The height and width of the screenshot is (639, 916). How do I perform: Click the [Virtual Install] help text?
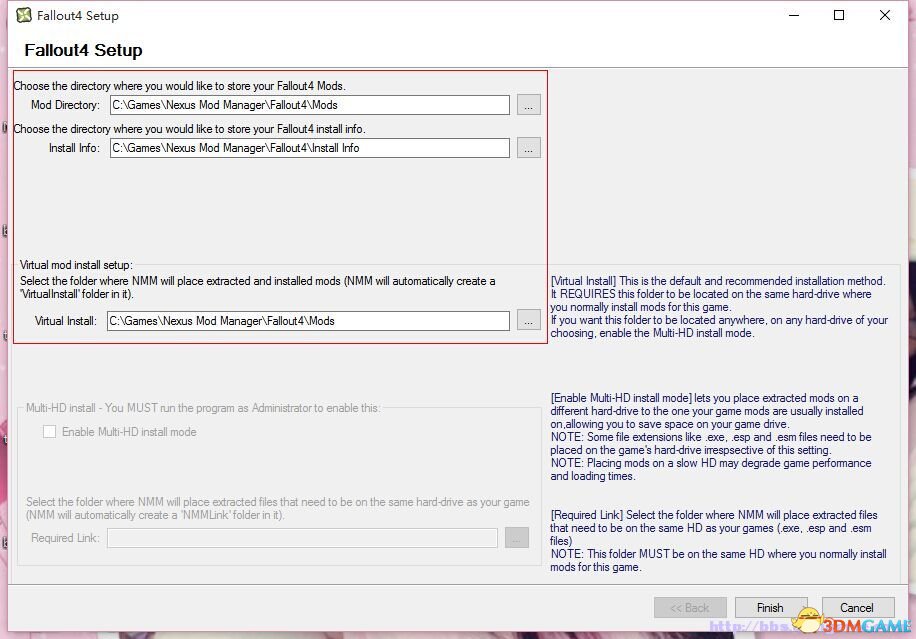719,307
